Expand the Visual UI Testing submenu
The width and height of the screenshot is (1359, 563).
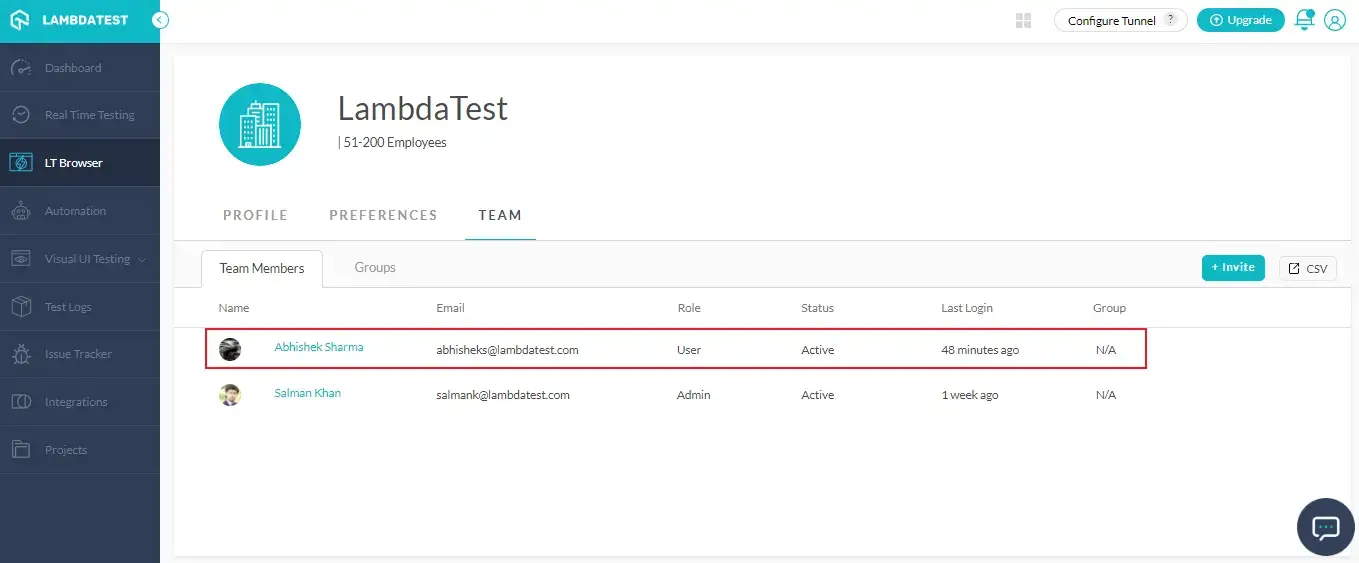click(x=142, y=260)
